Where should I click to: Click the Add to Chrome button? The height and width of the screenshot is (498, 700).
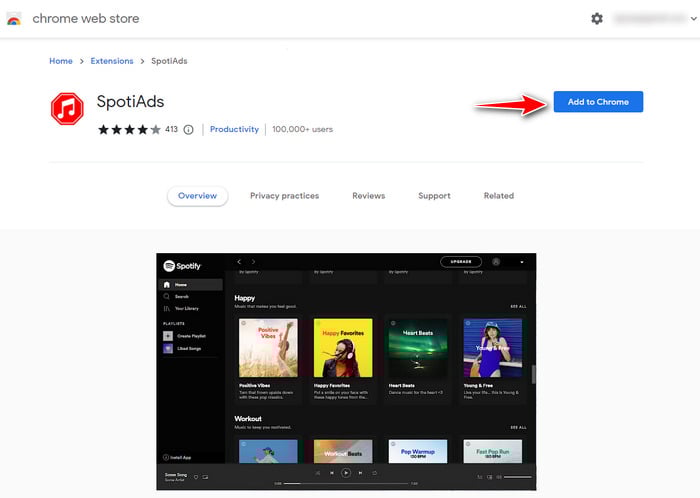coord(598,102)
